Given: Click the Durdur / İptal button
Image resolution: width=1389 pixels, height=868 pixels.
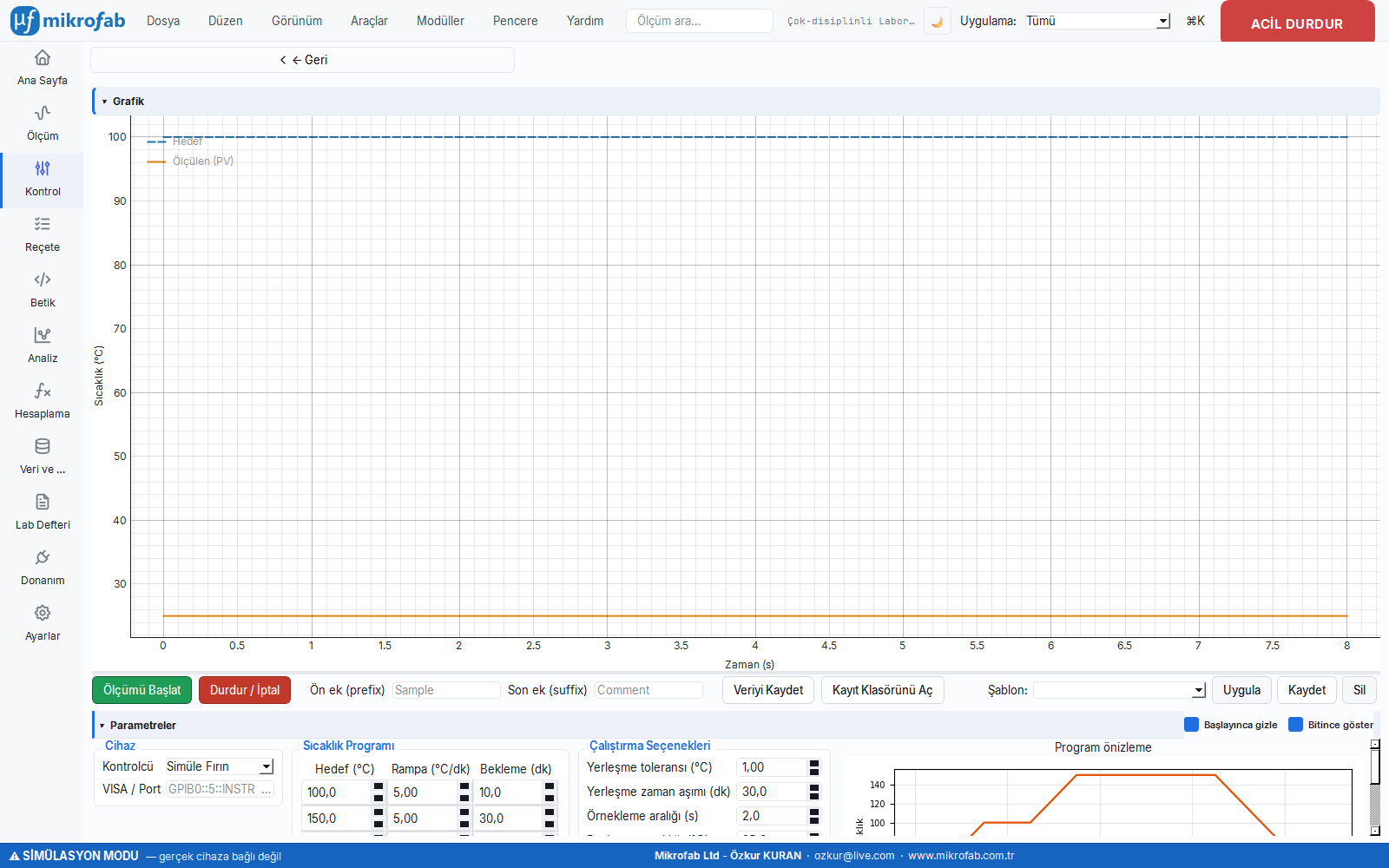Looking at the screenshot, I should [x=245, y=690].
